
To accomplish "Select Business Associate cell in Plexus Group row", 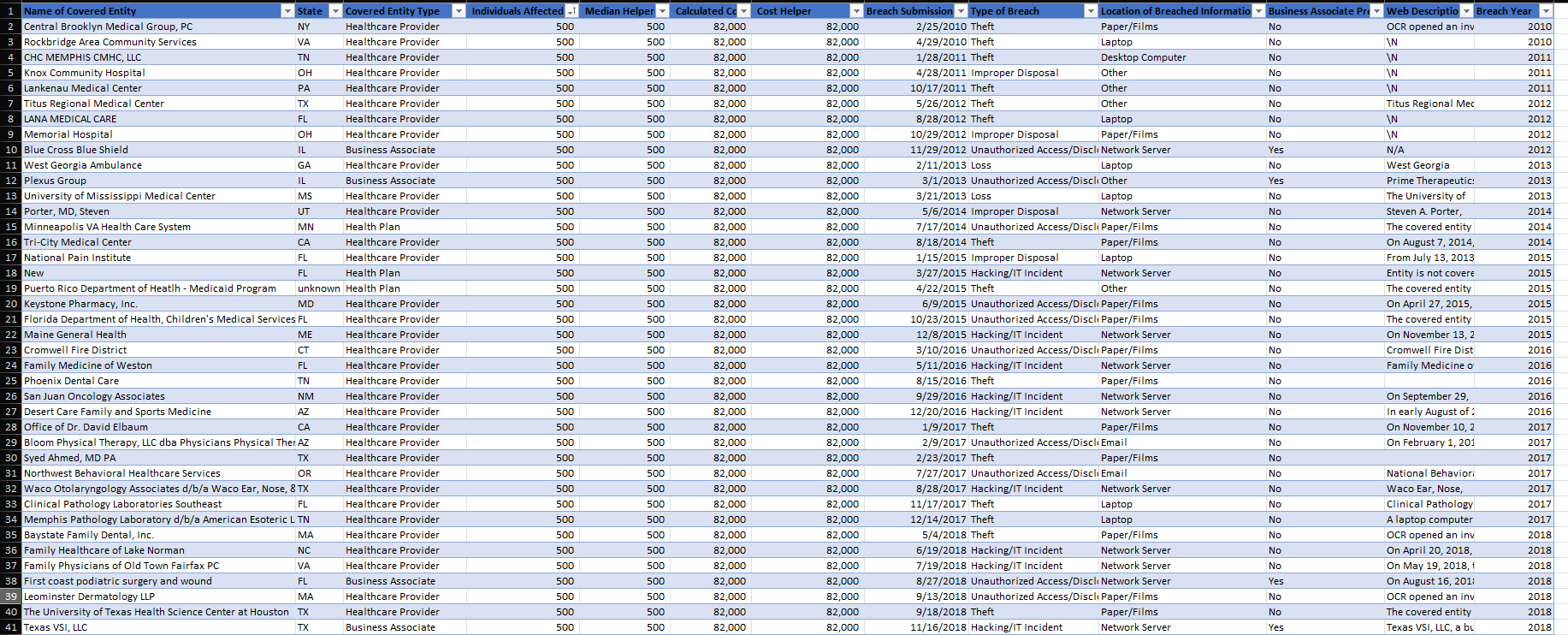I will [405, 181].
